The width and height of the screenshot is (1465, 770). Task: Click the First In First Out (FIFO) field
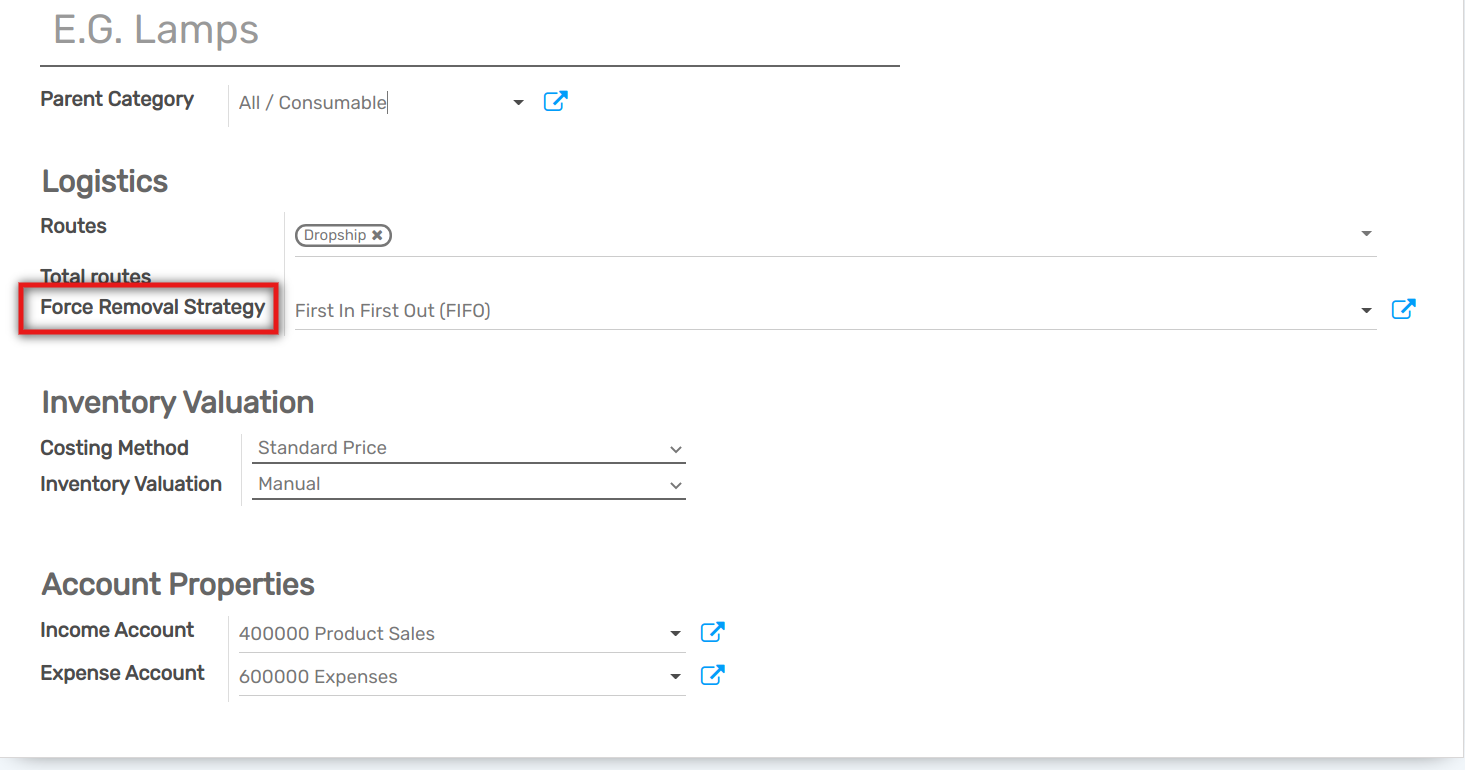pyautogui.click(x=820, y=311)
